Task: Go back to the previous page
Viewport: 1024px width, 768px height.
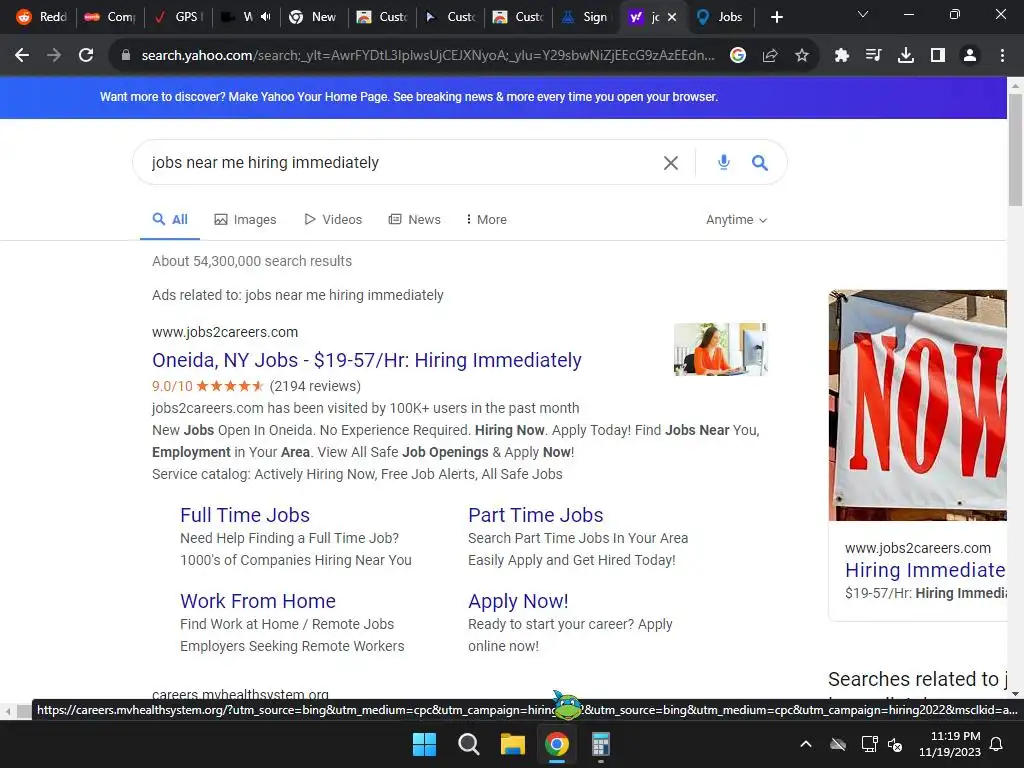Action: tap(22, 56)
